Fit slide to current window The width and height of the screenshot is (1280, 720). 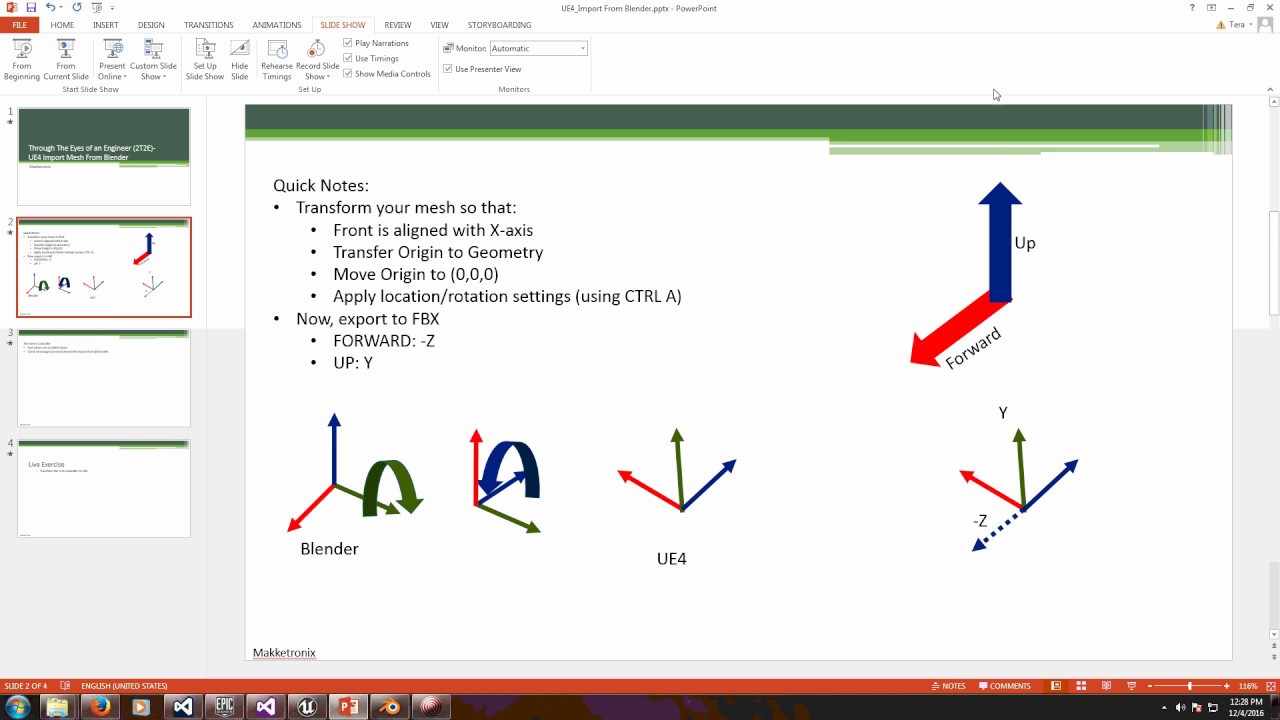tap(1269, 686)
